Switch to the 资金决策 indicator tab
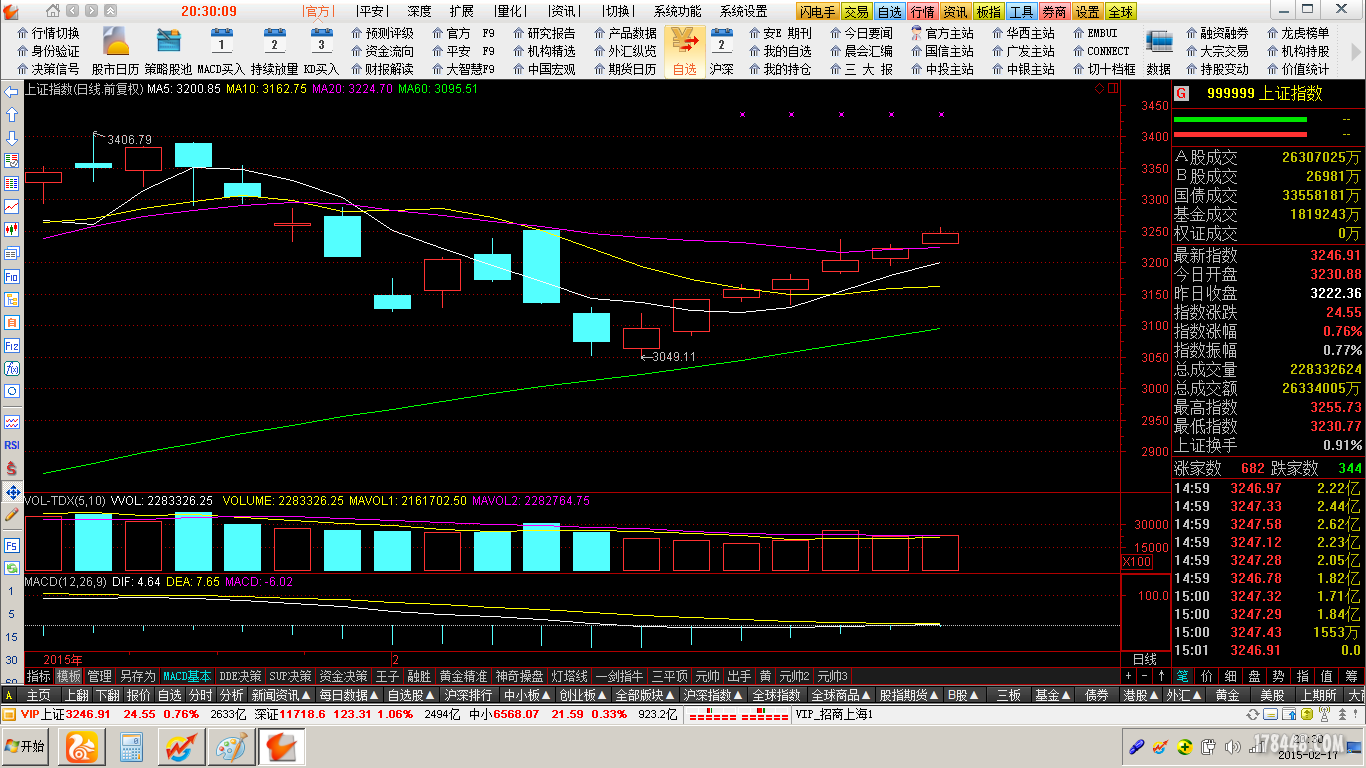 pyautogui.click(x=344, y=676)
